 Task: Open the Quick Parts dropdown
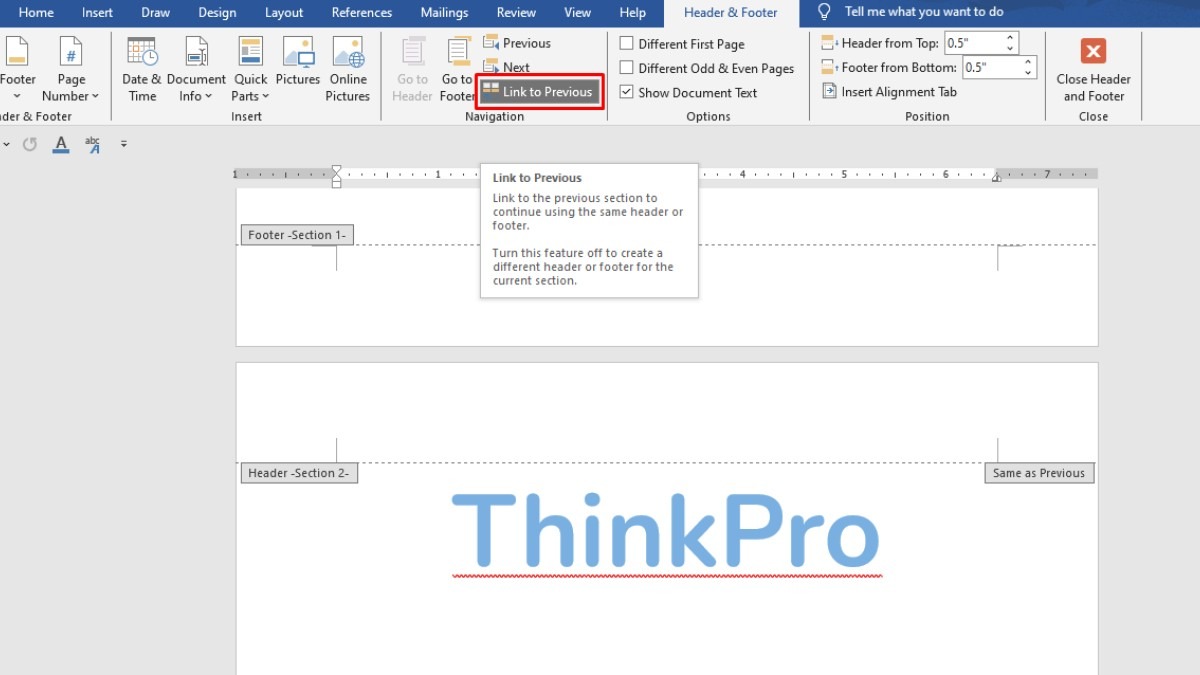(250, 70)
